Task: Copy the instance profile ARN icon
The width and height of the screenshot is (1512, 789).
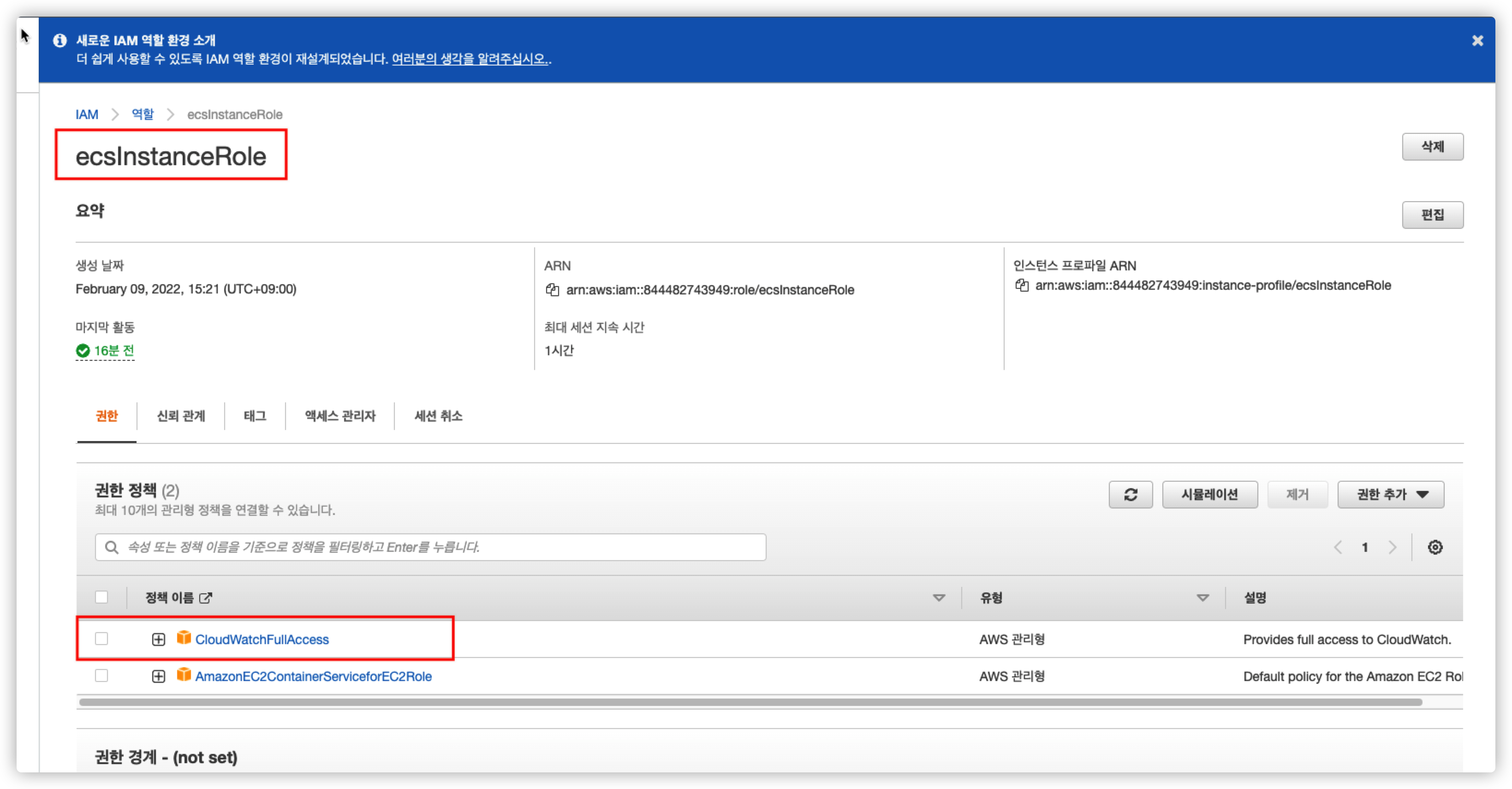Action: click(x=1022, y=285)
